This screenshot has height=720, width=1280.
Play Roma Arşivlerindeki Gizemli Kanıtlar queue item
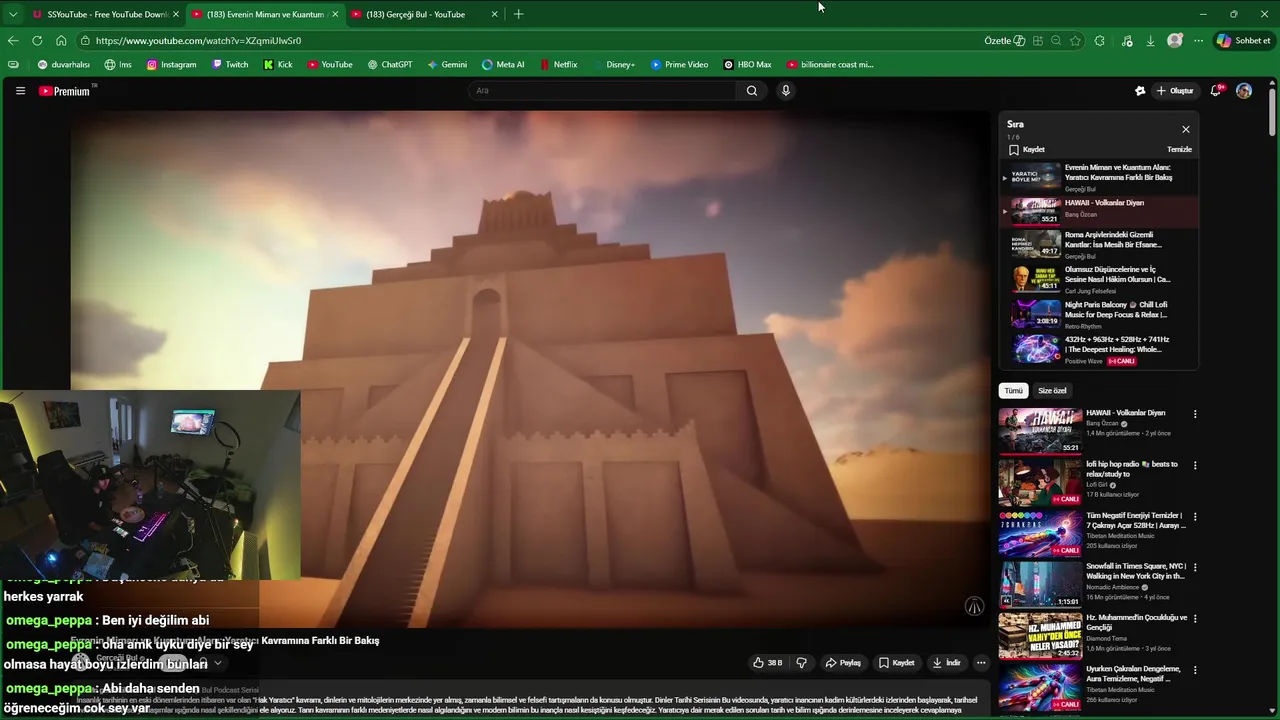click(x=1100, y=245)
